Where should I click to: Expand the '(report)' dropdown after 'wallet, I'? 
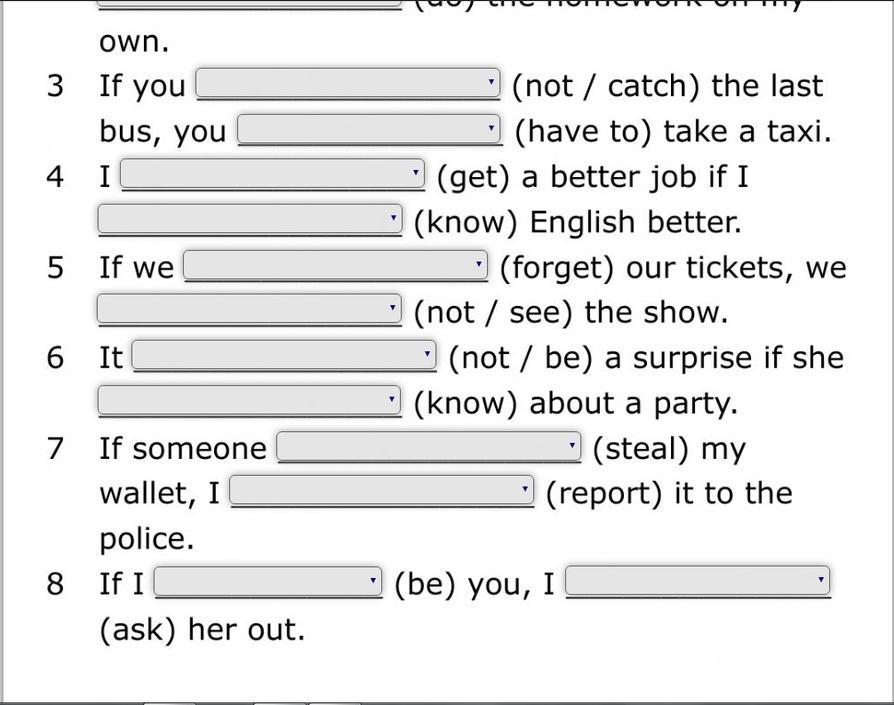point(382,492)
